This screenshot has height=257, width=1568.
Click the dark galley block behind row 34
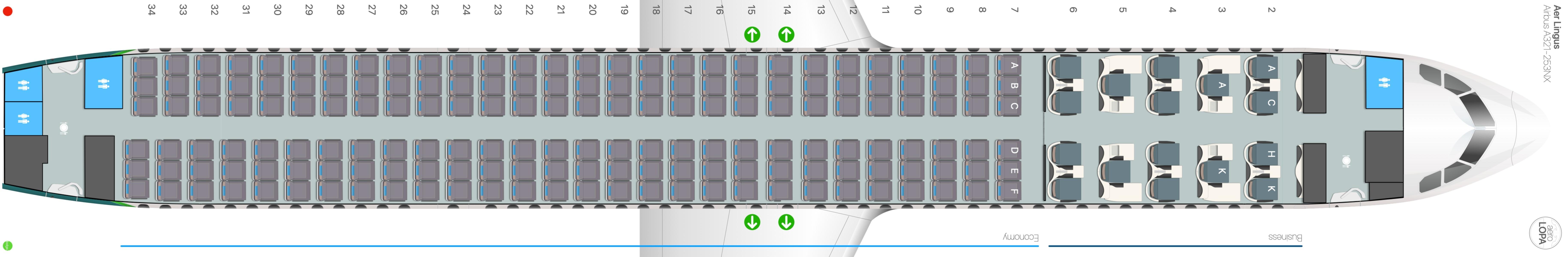(99, 166)
